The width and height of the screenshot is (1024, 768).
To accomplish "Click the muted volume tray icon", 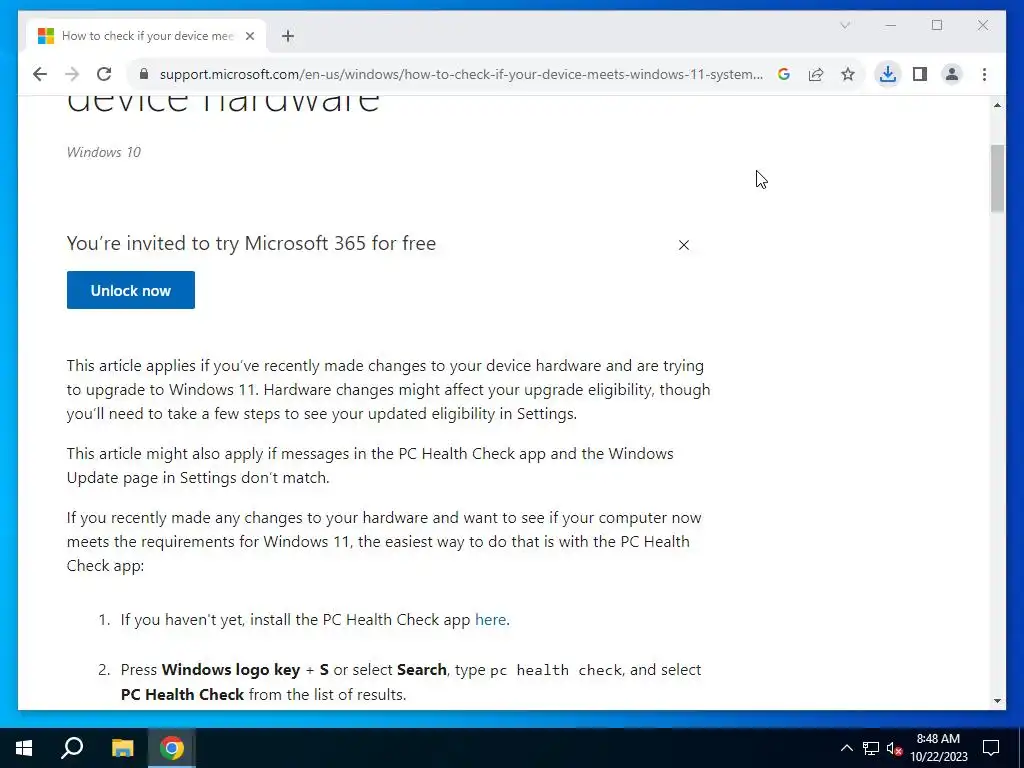I will coord(895,748).
